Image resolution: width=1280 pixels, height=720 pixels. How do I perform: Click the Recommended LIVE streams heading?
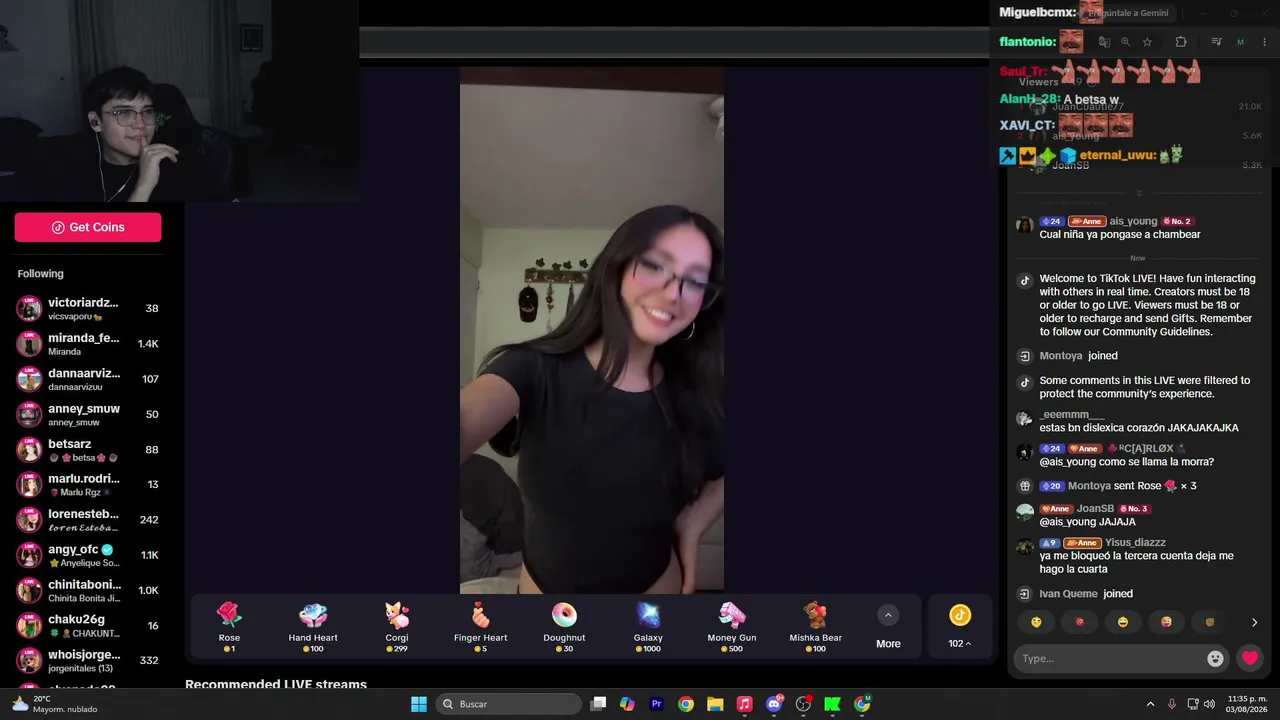(x=276, y=685)
